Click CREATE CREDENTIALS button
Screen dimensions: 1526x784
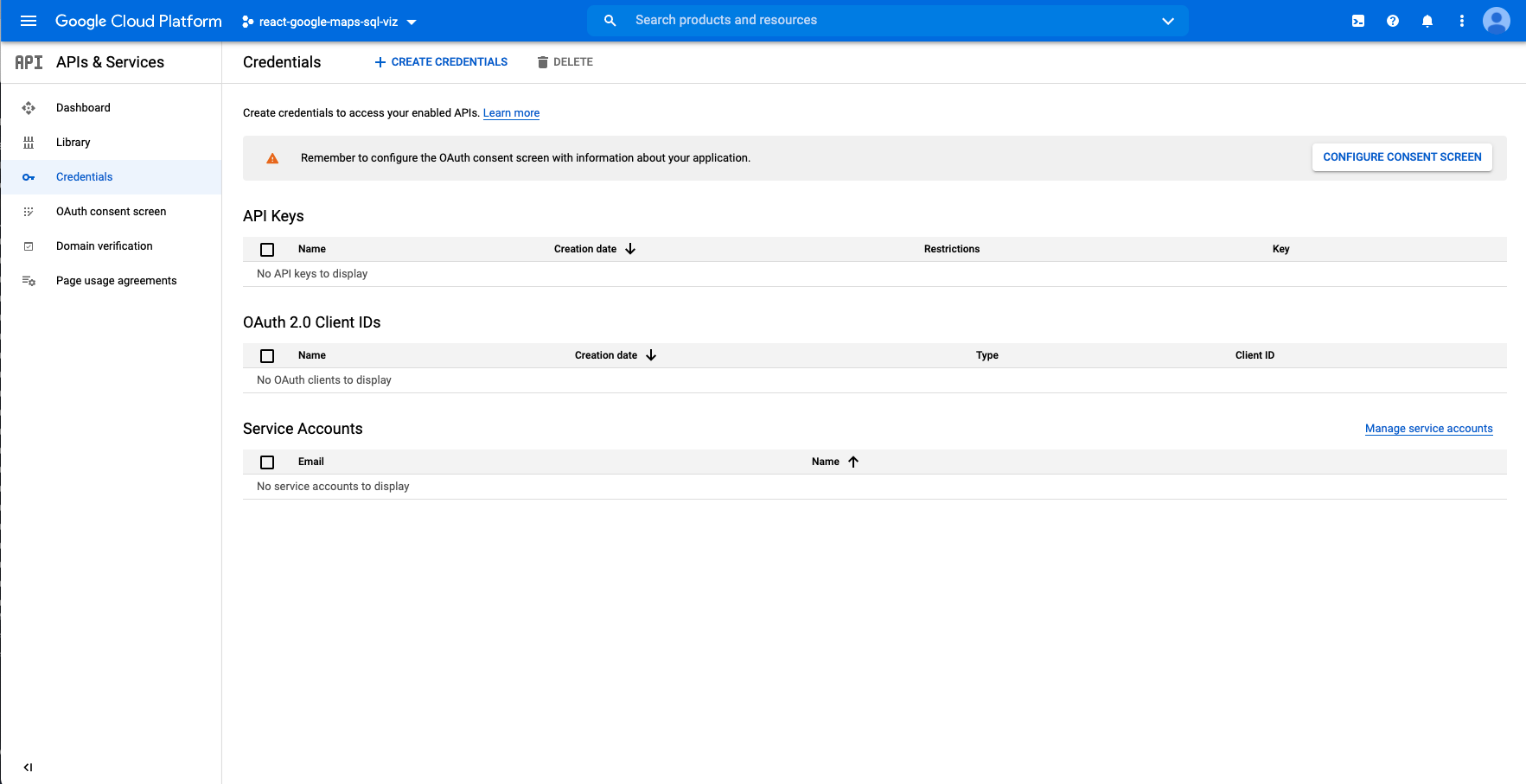point(441,62)
